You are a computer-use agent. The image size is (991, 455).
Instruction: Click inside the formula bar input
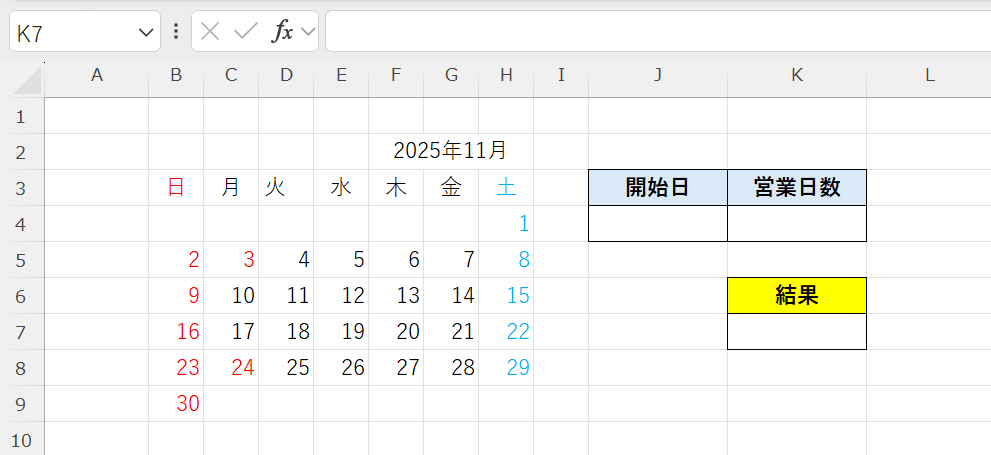coord(658,31)
